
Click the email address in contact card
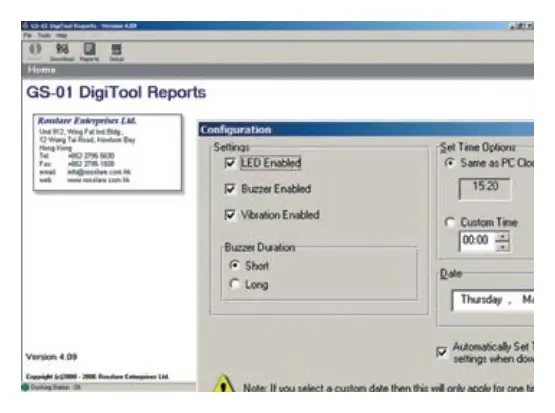pos(99,172)
